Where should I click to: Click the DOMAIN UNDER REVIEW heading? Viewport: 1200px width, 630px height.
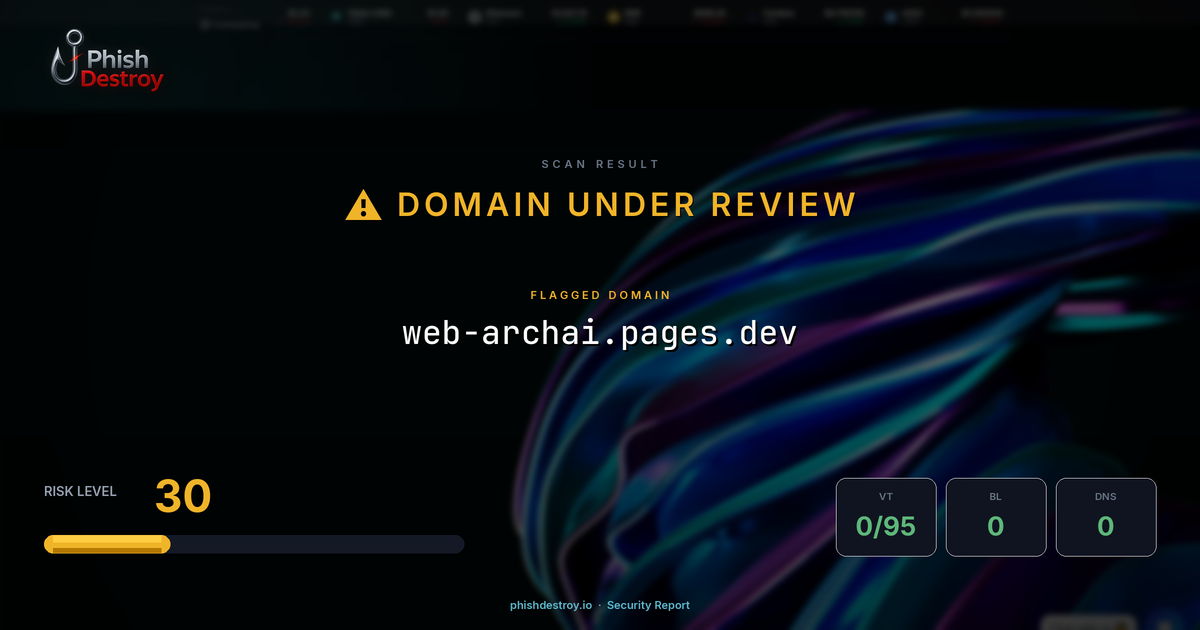pos(627,204)
